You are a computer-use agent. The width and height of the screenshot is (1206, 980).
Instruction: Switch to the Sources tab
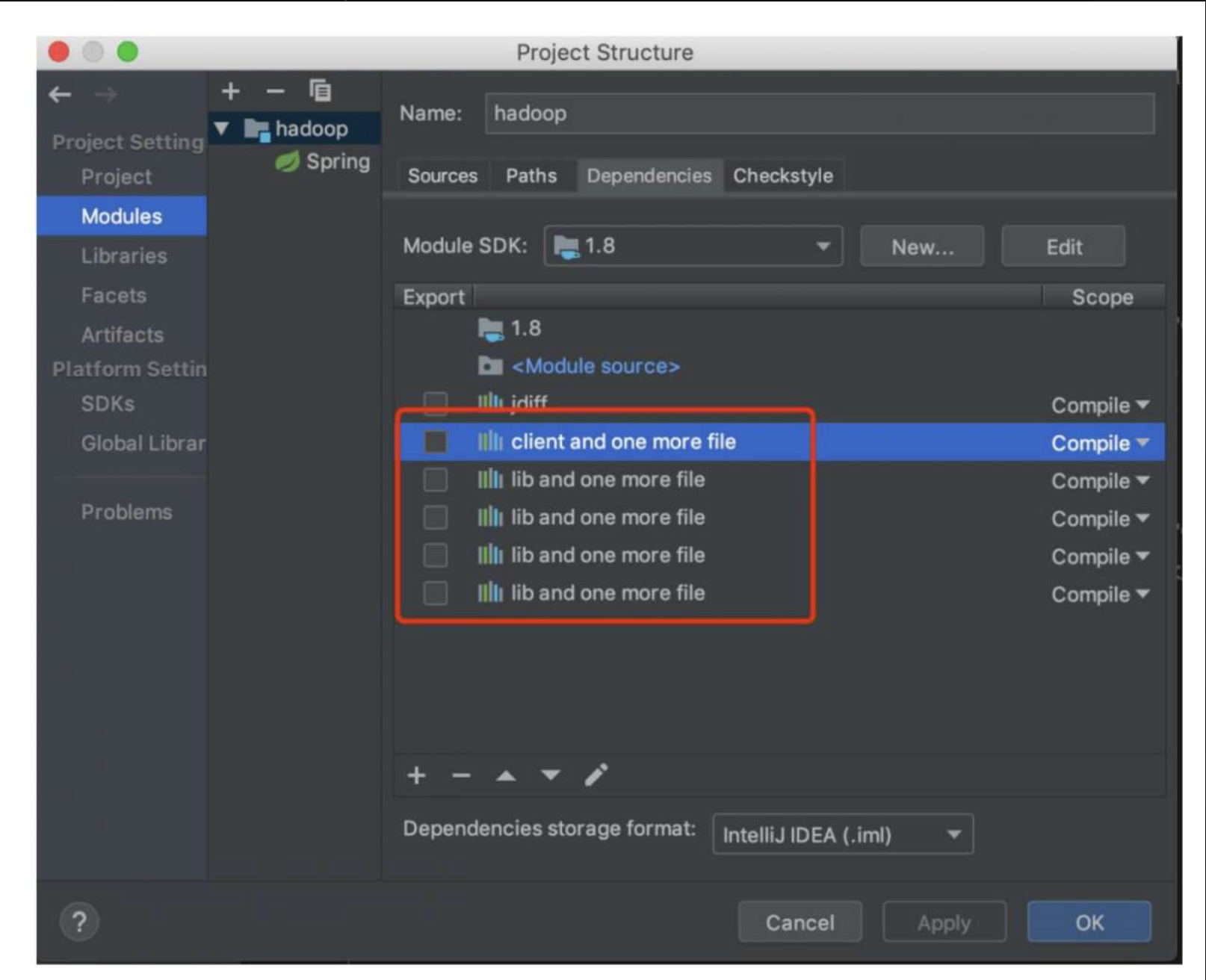[442, 176]
